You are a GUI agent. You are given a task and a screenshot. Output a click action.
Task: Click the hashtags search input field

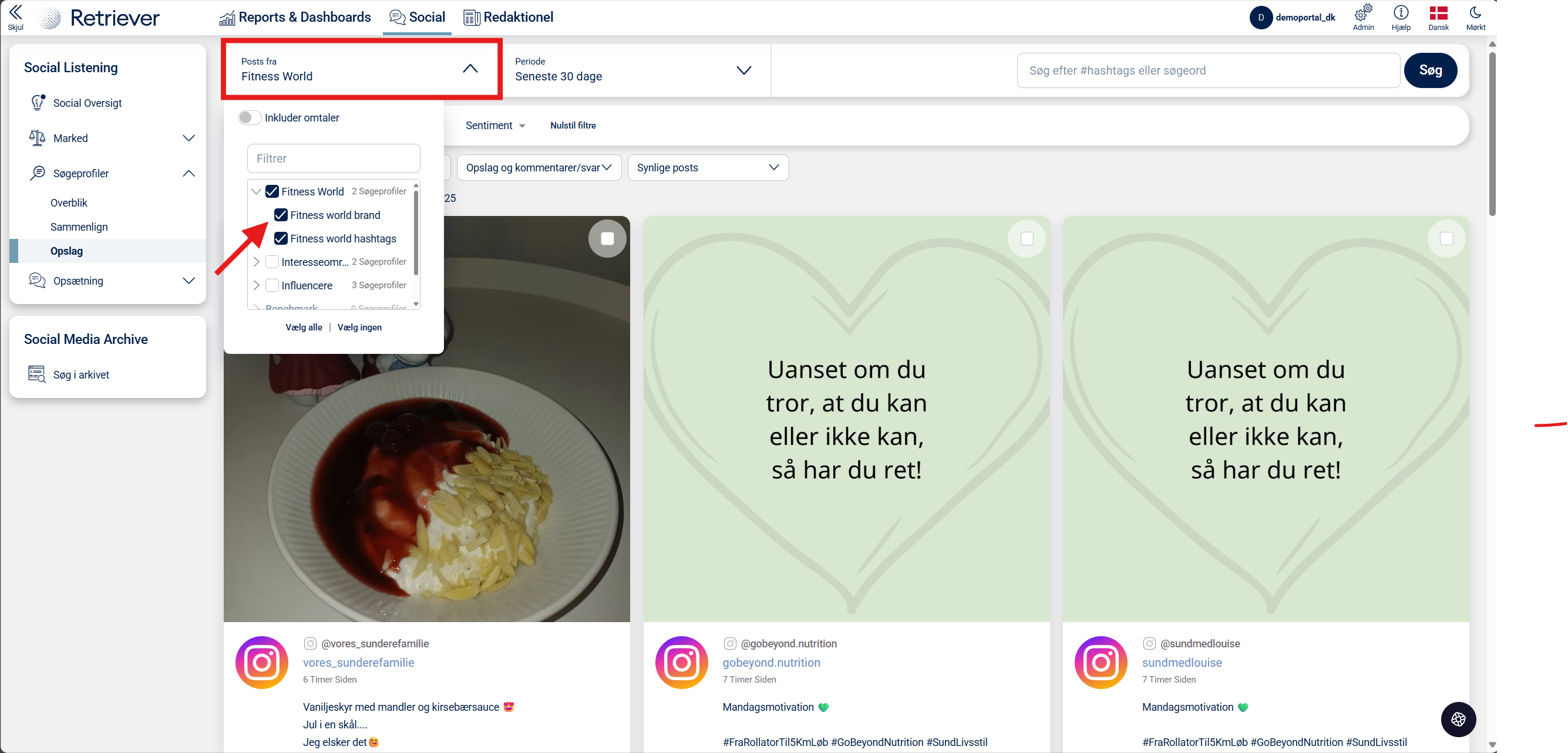(1207, 70)
